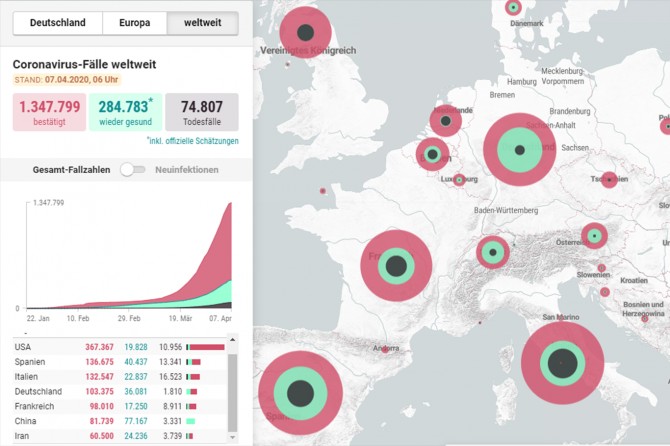The height and width of the screenshot is (446, 670).
Task: Click the Neuinfektionen label
Action: point(187,170)
